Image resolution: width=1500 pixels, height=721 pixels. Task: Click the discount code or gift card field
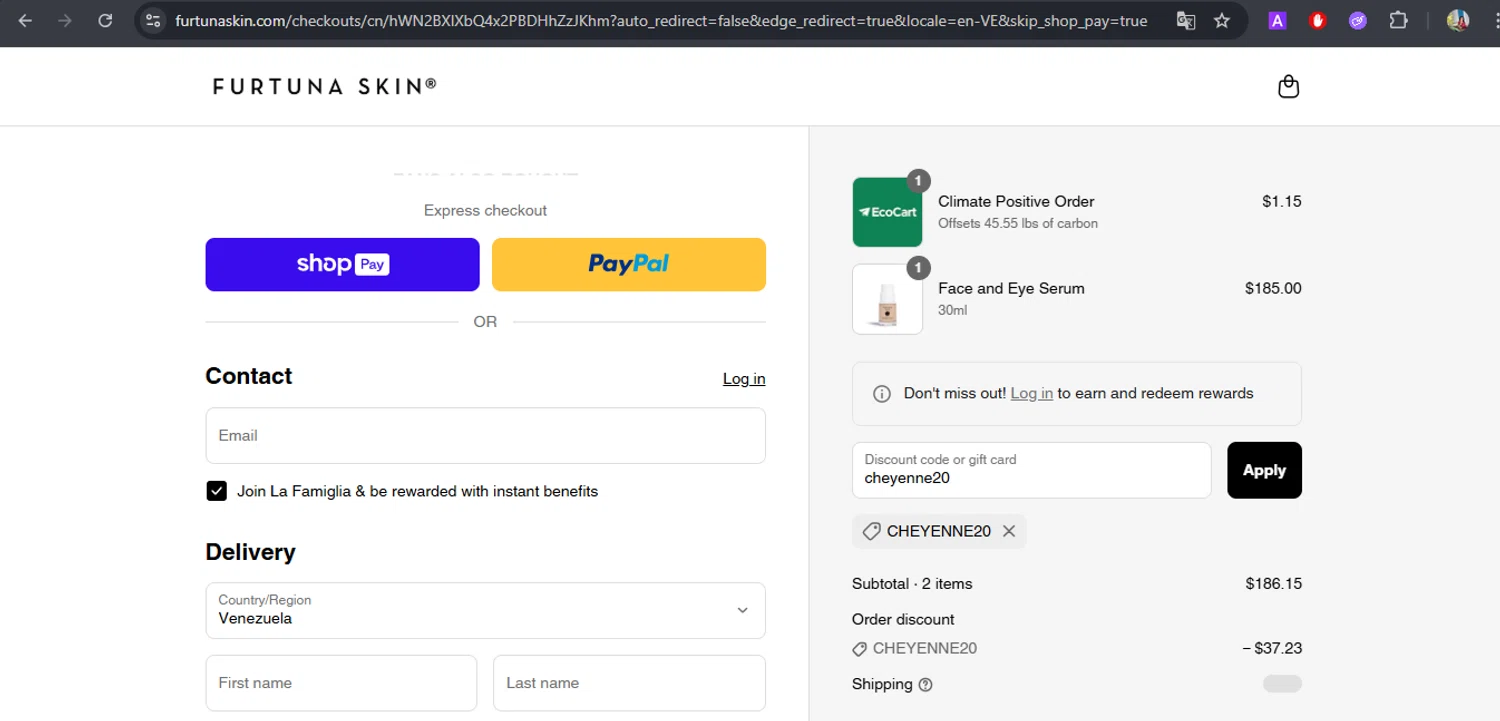coord(1031,470)
